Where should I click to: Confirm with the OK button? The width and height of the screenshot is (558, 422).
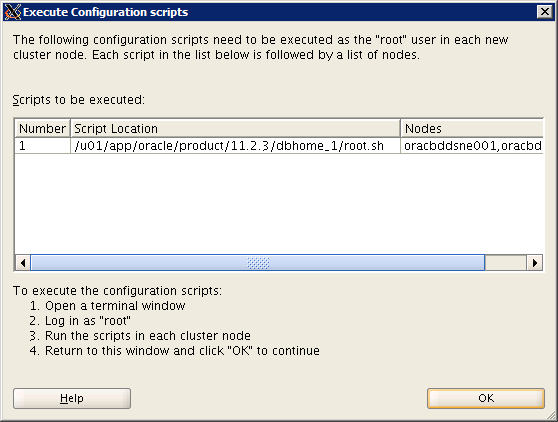point(486,398)
